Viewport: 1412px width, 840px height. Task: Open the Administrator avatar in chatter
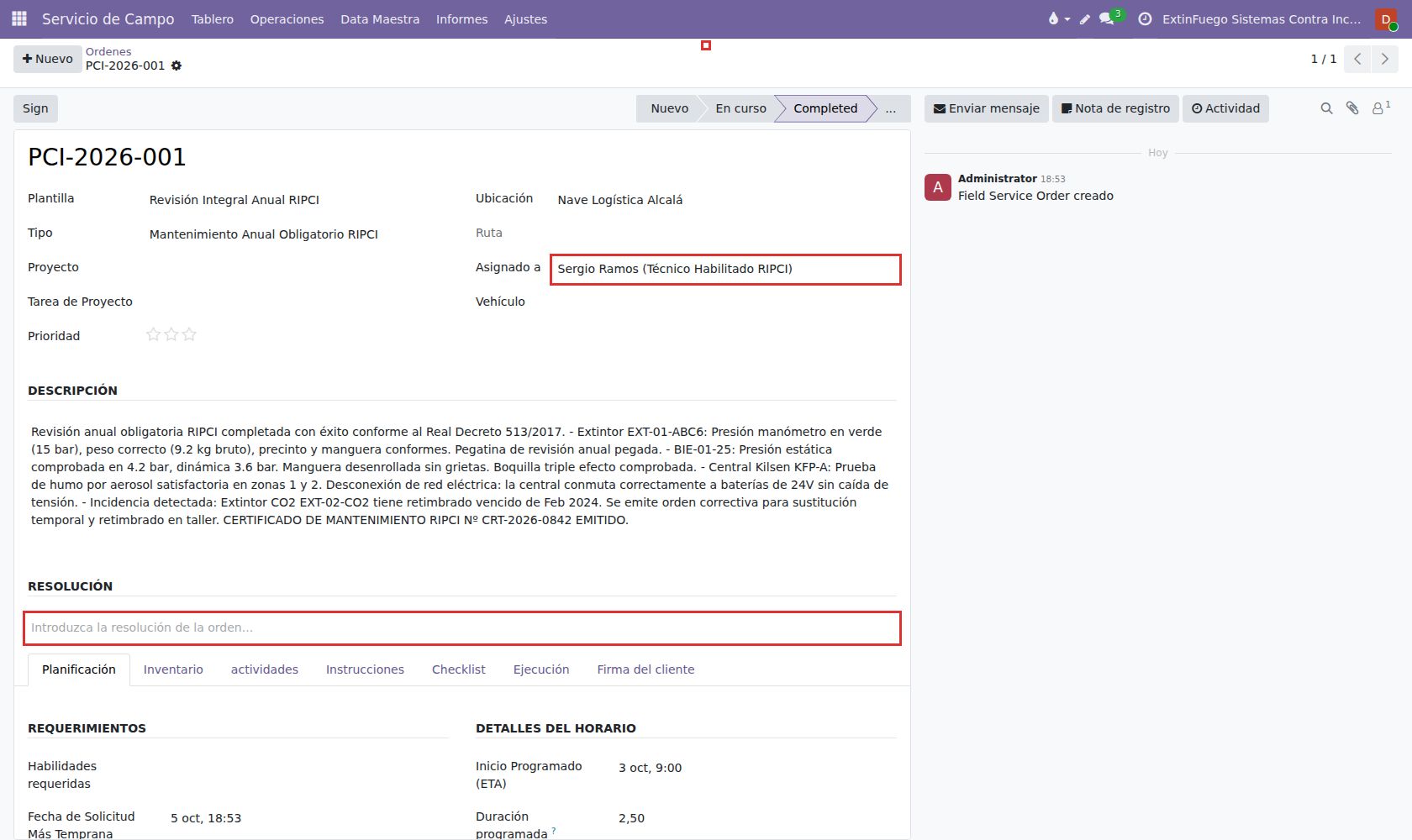click(938, 187)
